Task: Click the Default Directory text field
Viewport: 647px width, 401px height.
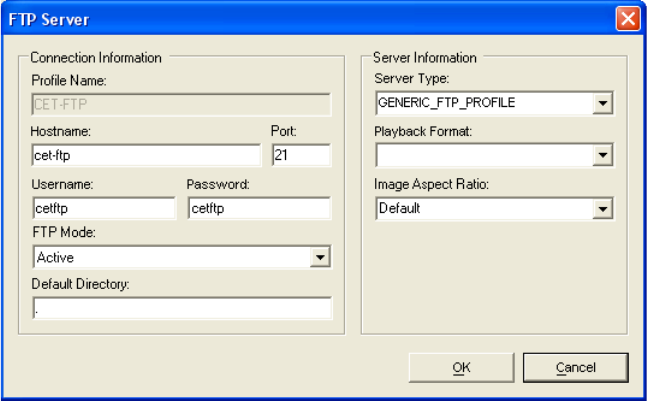Action: pos(181,309)
